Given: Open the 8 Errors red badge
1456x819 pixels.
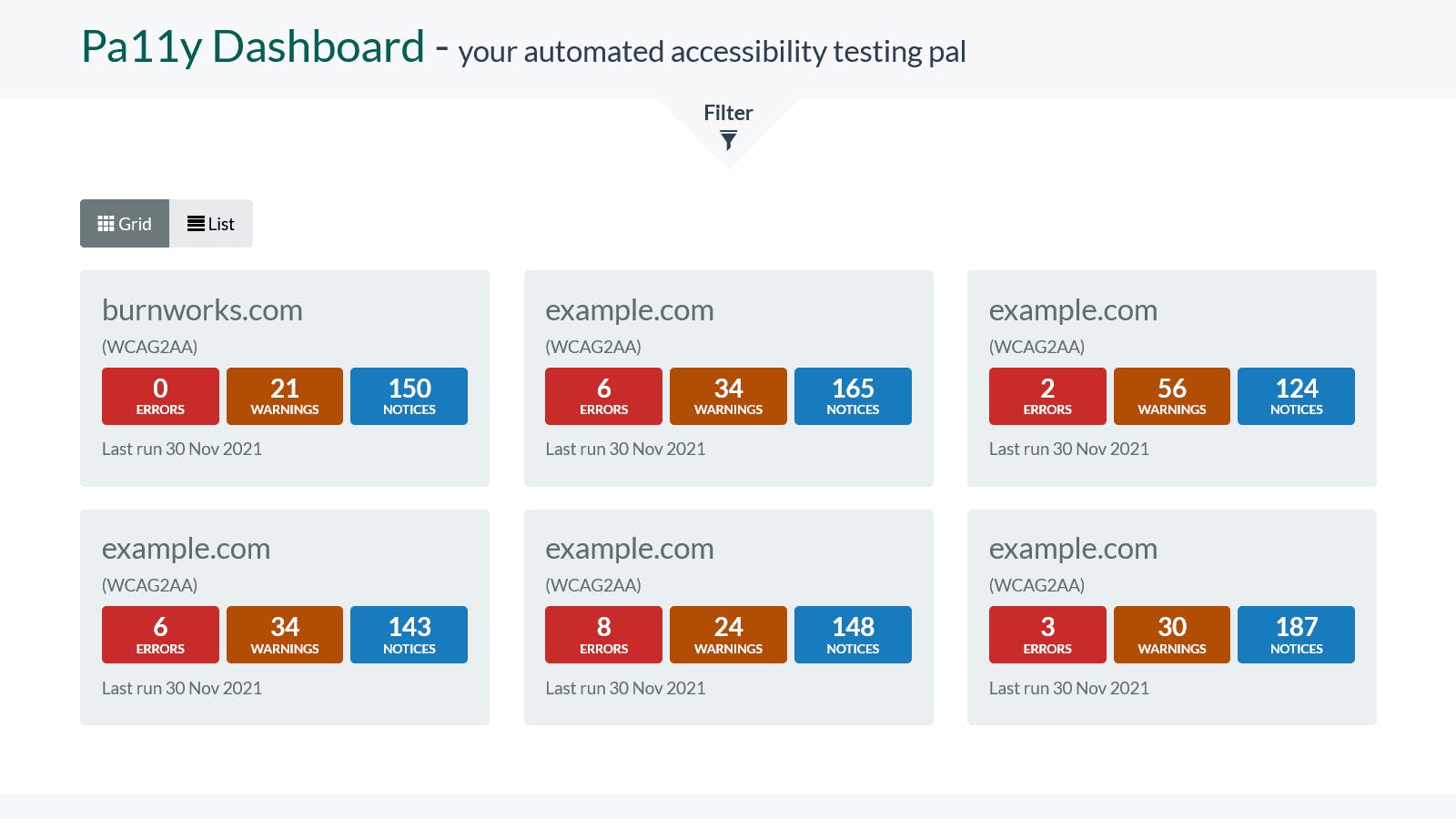Looking at the screenshot, I should pos(603,634).
